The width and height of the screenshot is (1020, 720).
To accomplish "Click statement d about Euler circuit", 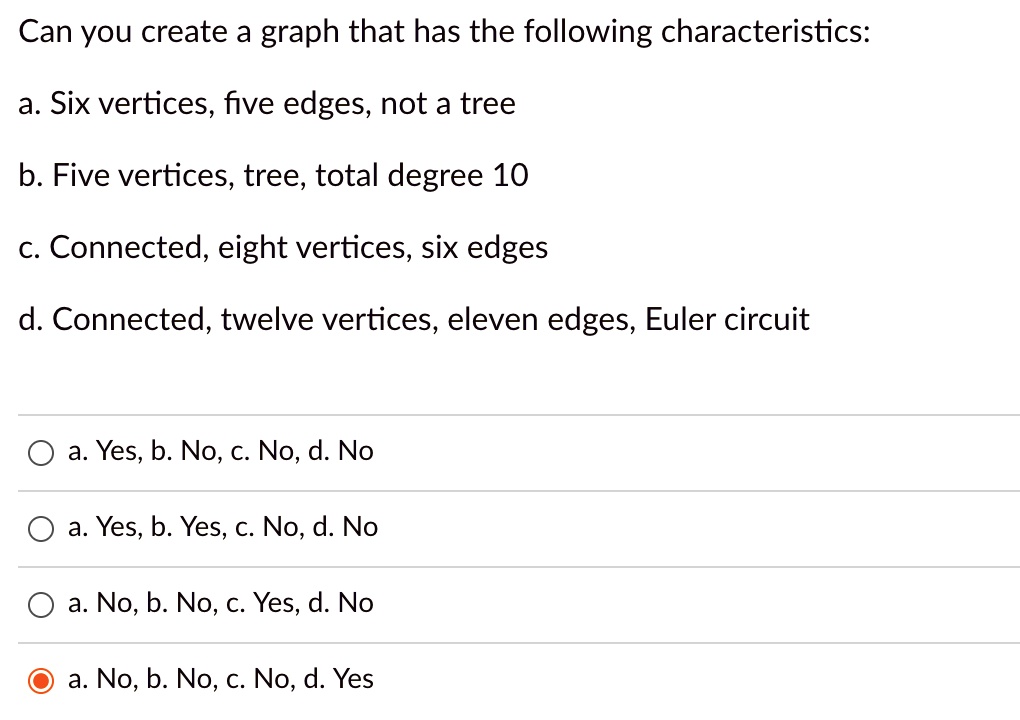I will click(x=413, y=319).
